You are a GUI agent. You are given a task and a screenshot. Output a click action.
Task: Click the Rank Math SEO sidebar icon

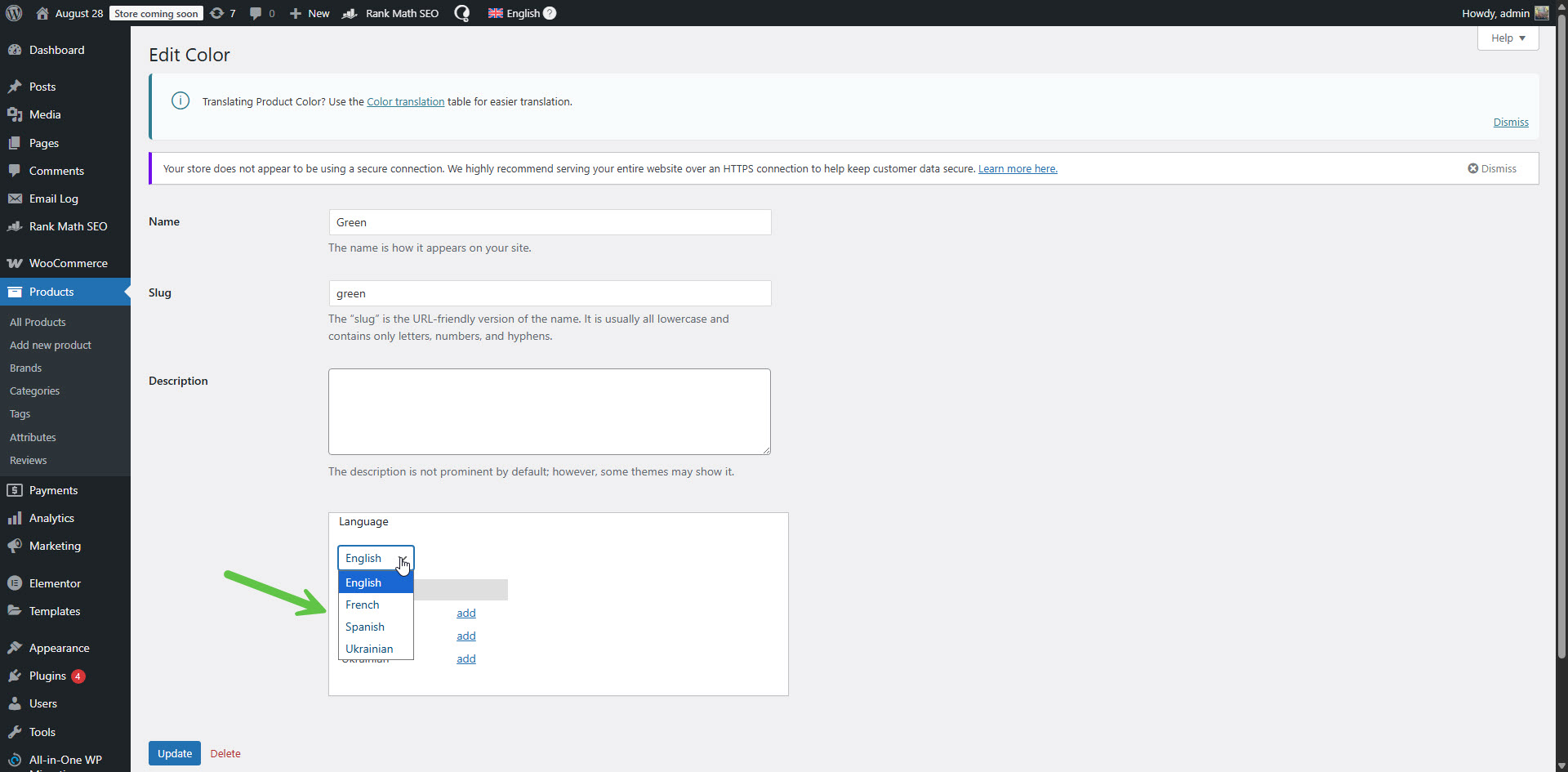[15, 226]
